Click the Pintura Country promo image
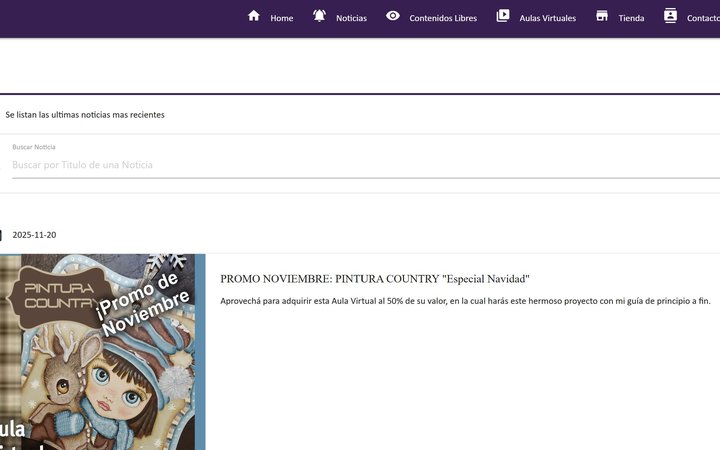Image resolution: width=720 pixels, height=450 pixels. tap(102, 352)
